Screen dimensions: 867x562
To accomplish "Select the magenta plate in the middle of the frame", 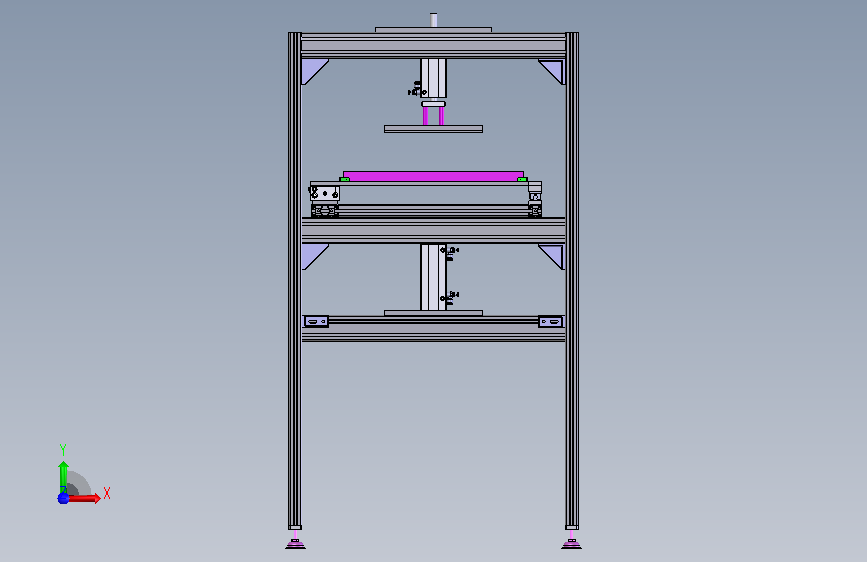I will click(x=434, y=176).
